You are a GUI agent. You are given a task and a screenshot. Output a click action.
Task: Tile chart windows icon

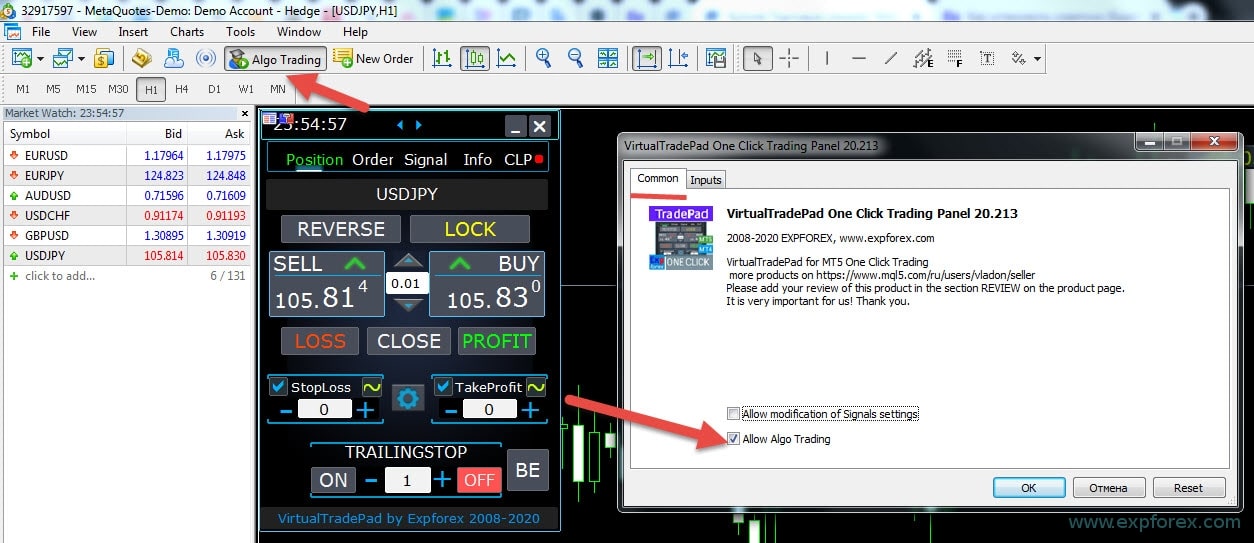pos(607,59)
